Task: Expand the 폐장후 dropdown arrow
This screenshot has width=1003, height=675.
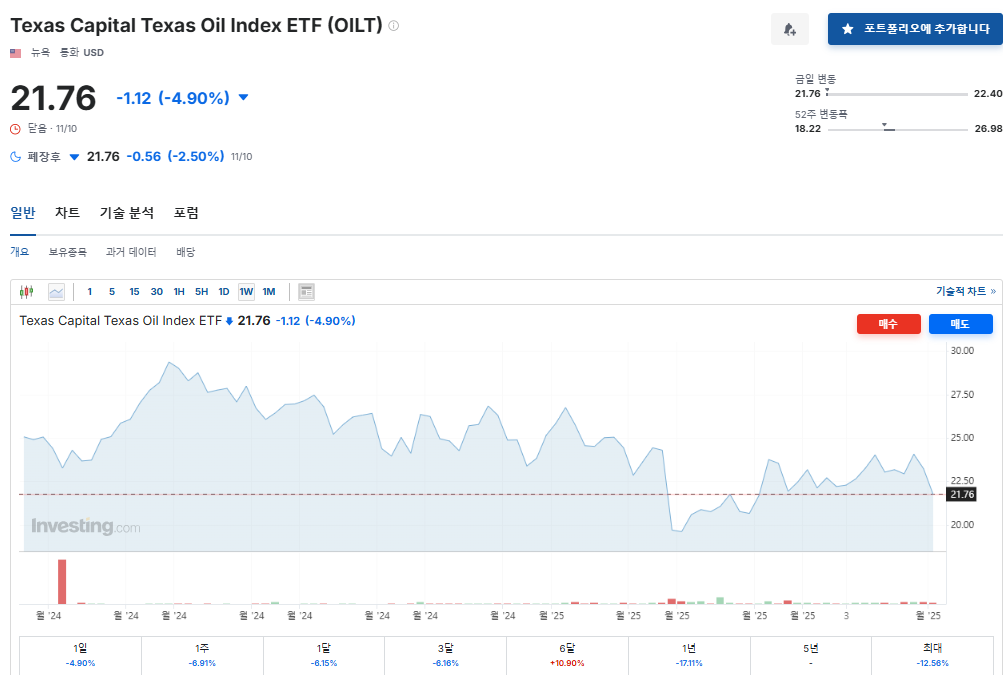Action: point(74,157)
